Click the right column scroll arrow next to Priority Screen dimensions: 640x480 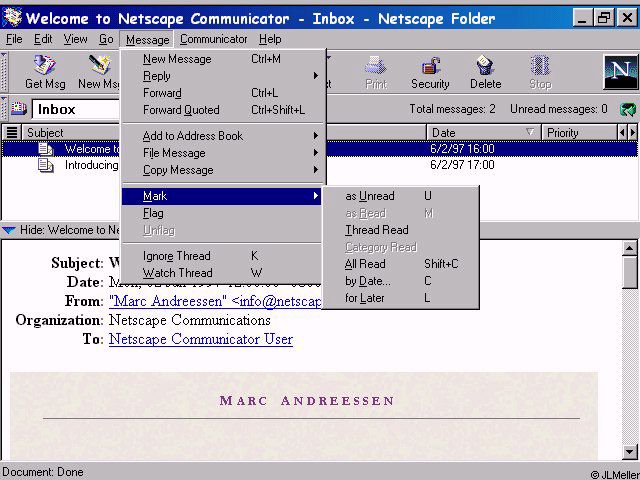point(633,133)
